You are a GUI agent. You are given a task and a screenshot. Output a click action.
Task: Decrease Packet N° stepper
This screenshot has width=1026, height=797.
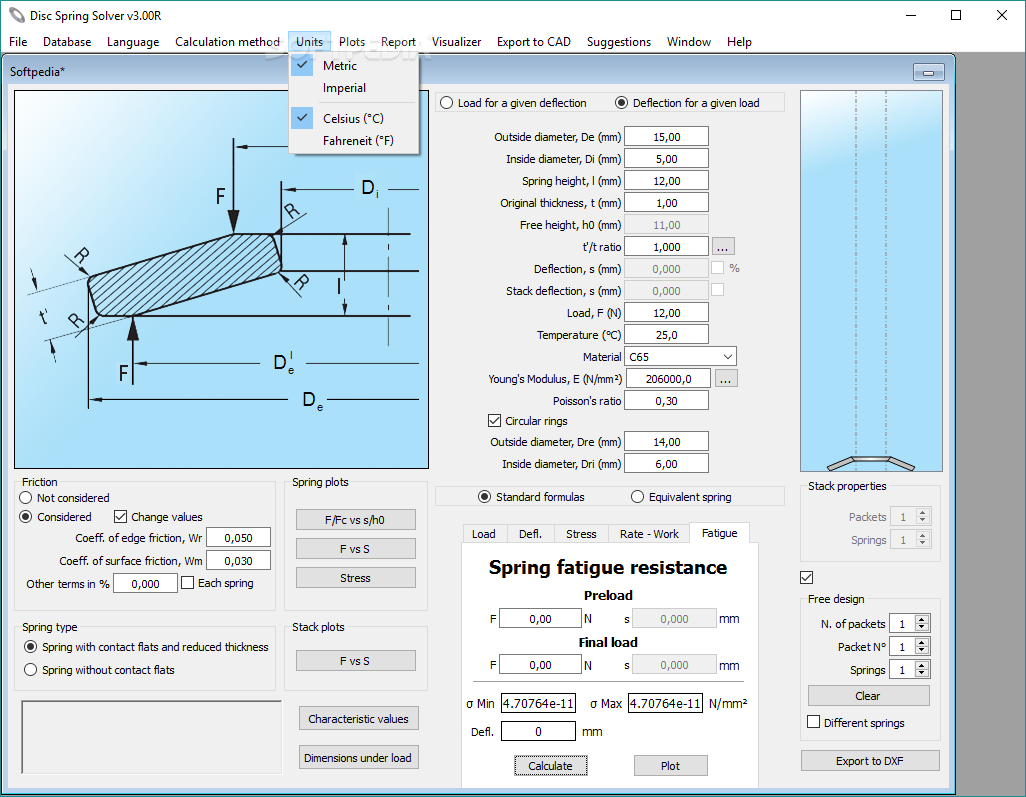coord(922,651)
